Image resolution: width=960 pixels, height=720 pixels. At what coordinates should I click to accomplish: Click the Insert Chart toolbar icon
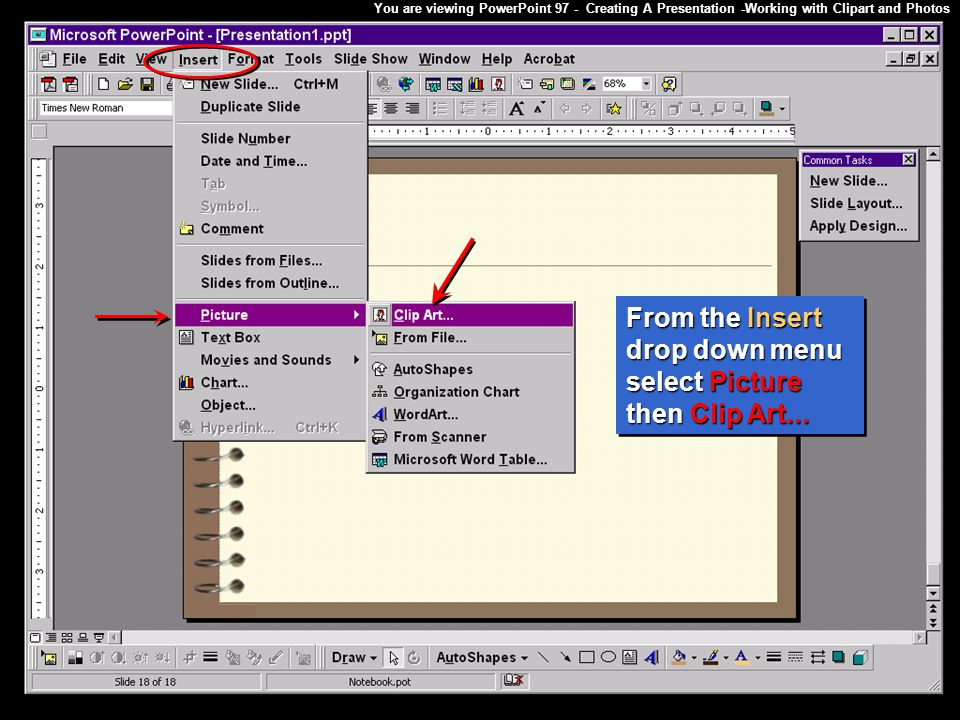coord(476,84)
